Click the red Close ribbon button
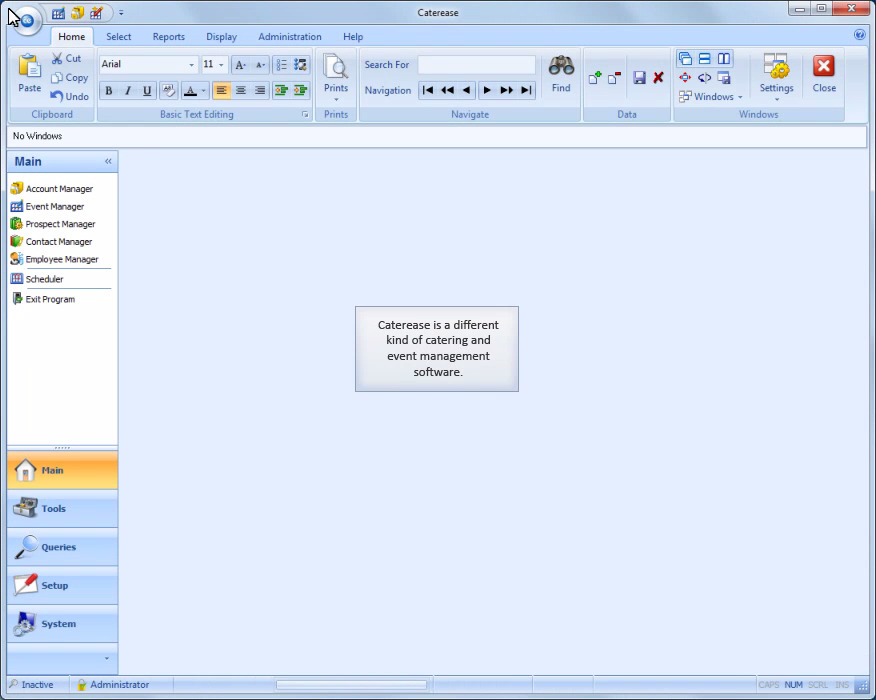This screenshot has height=700, width=876. [824, 74]
